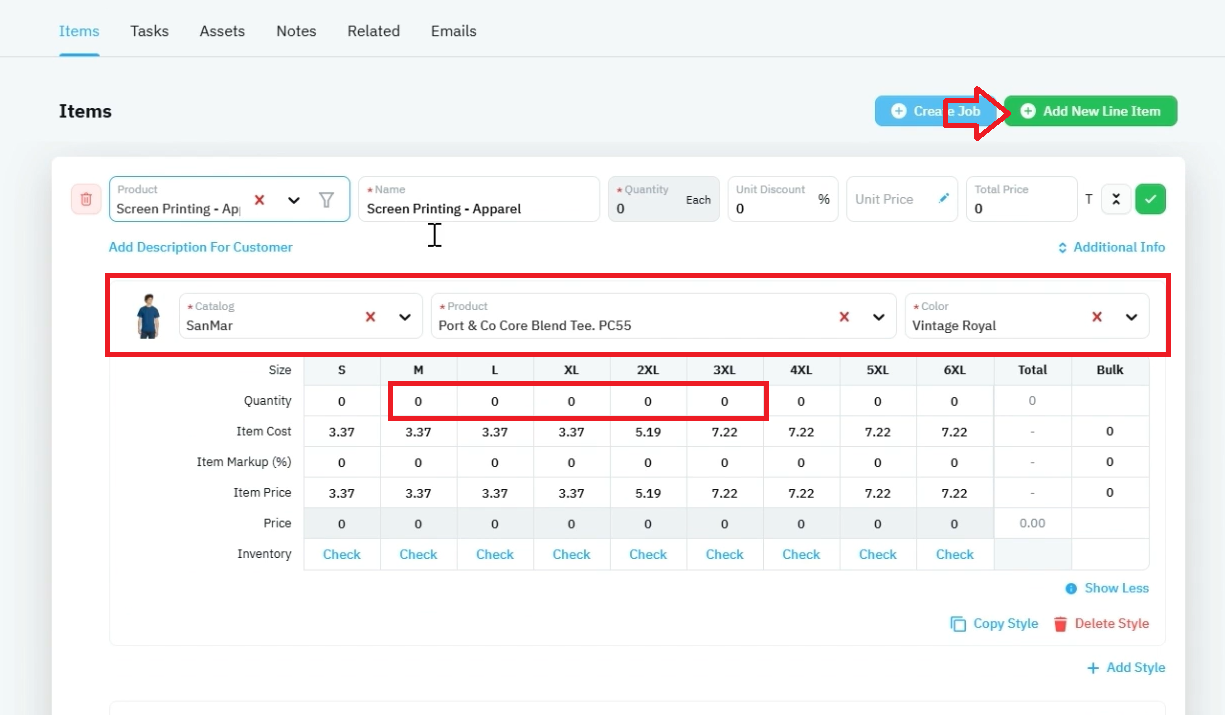Click the Copy Style icon link
The width and height of the screenshot is (1225, 715).
coord(994,623)
